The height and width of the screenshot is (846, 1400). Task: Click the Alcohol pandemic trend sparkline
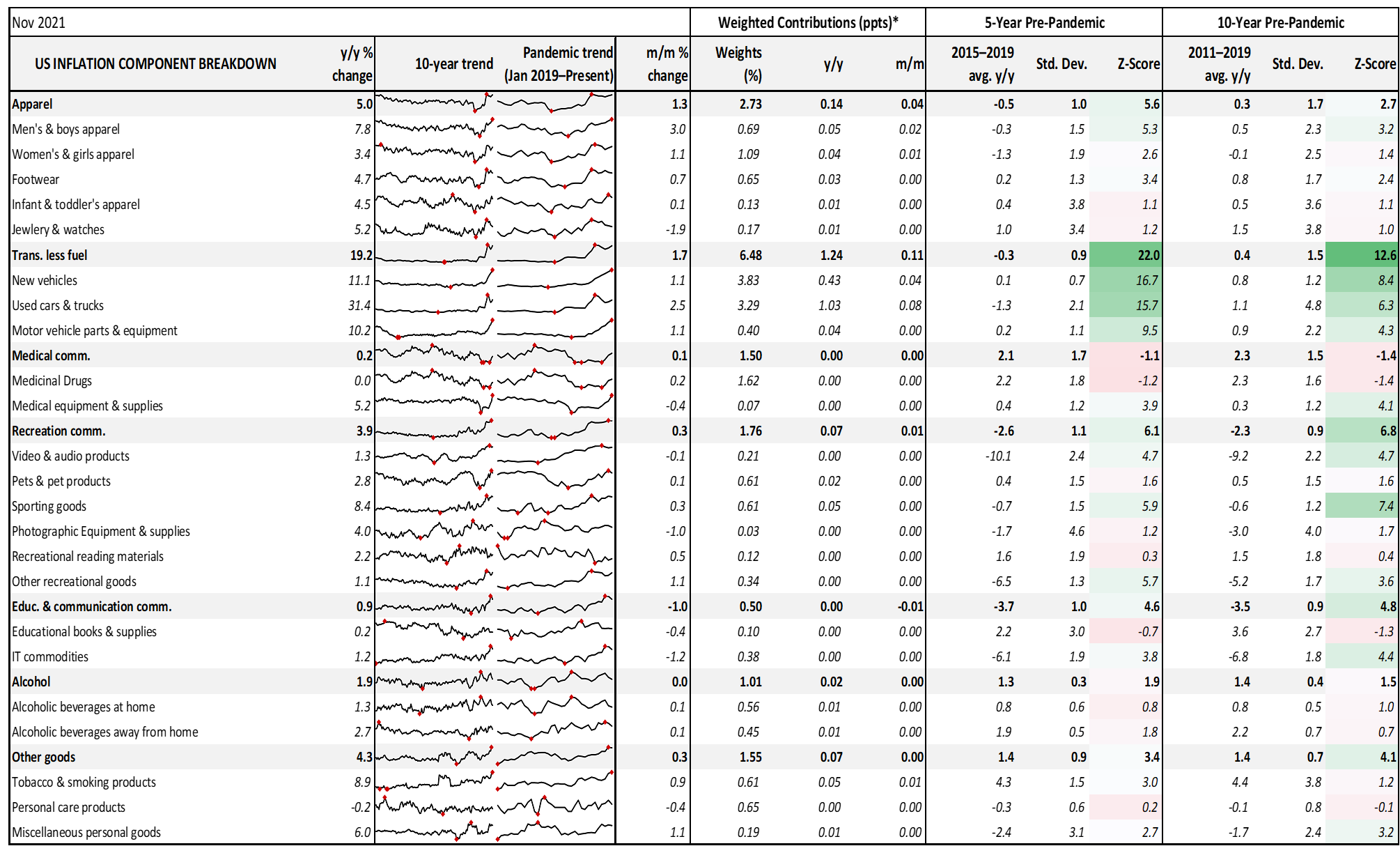[555, 681]
